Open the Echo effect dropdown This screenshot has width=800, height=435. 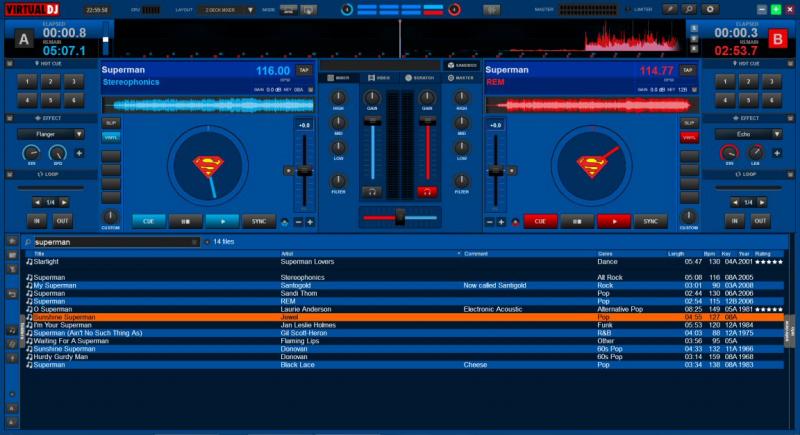(x=777, y=134)
